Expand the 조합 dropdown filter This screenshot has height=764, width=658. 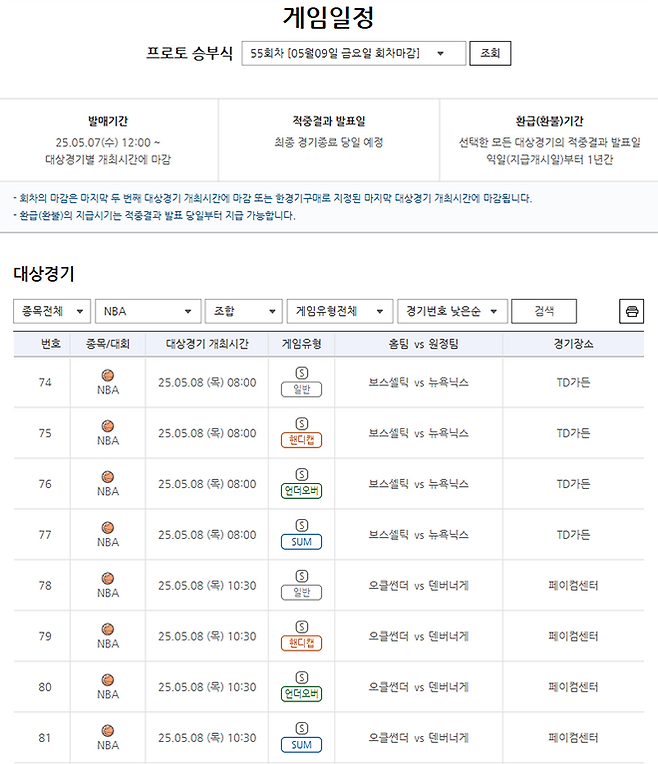(x=243, y=311)
